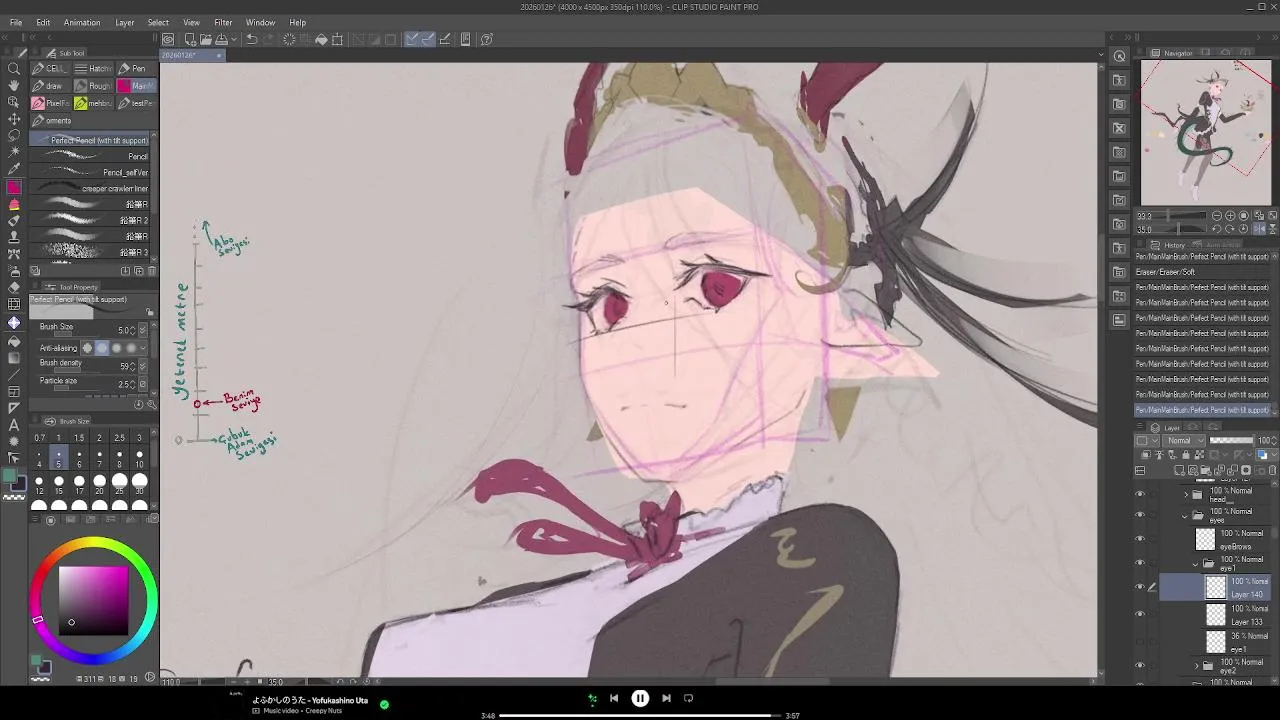Hide the eyeBrows layer
The width and height of the screenshot is (1280, 720).
click(1140, 539)
